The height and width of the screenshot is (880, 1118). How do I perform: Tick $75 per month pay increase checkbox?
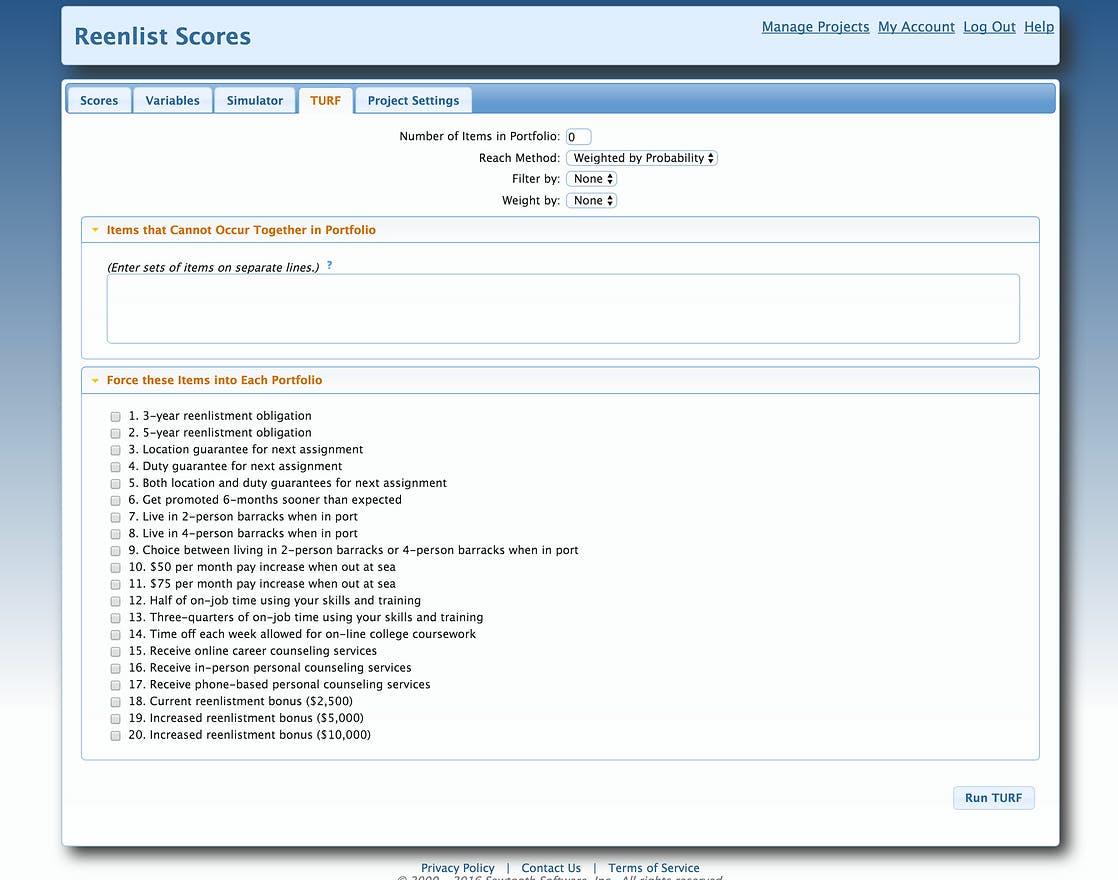click(116, 584)
